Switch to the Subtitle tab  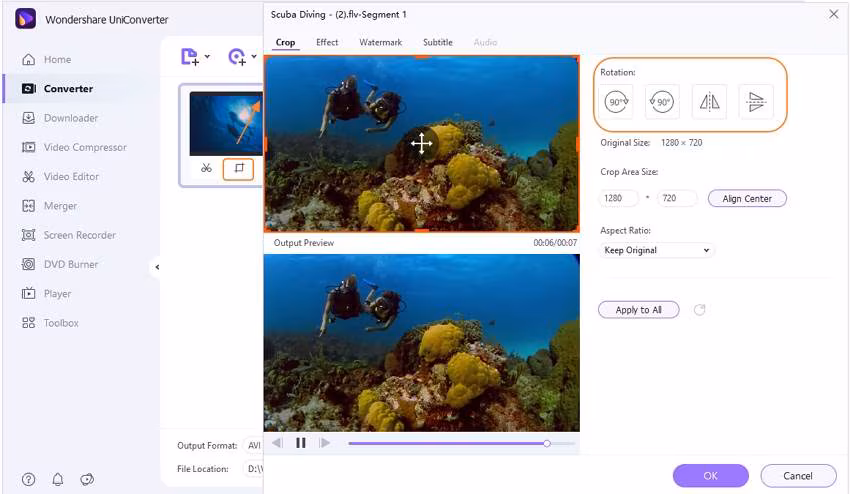pyautogui.click(x=437, y=42)
